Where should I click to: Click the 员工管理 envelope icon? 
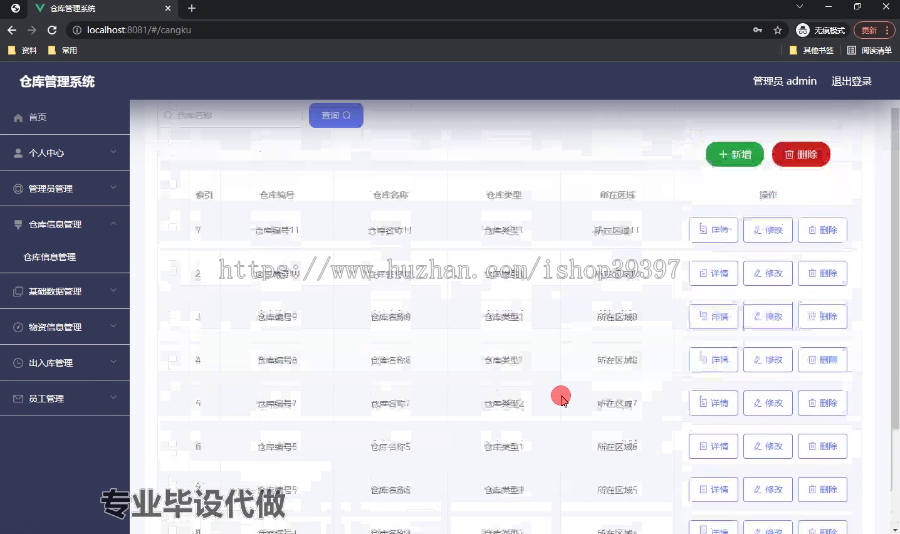pos(18,398)
